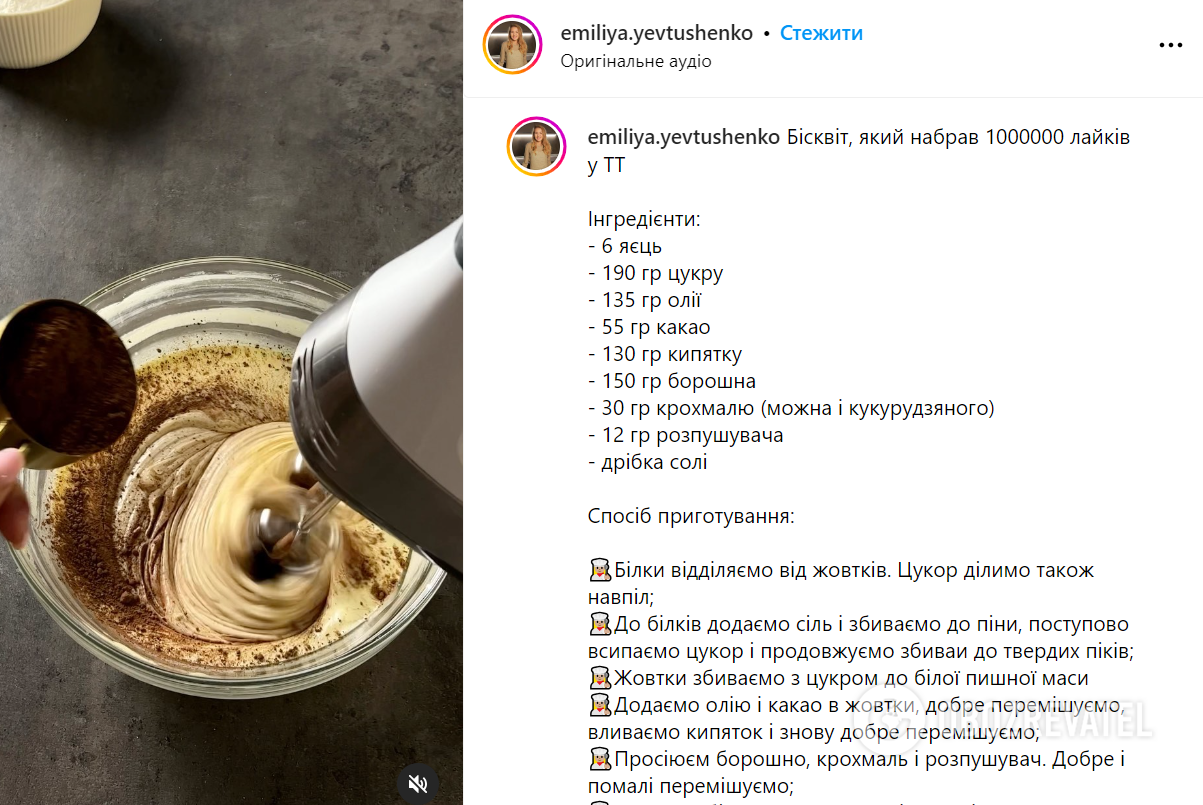1203x805 pixels.
Task: Click the chef emoji before Просіюєм борошно
Action: (600, 760)
